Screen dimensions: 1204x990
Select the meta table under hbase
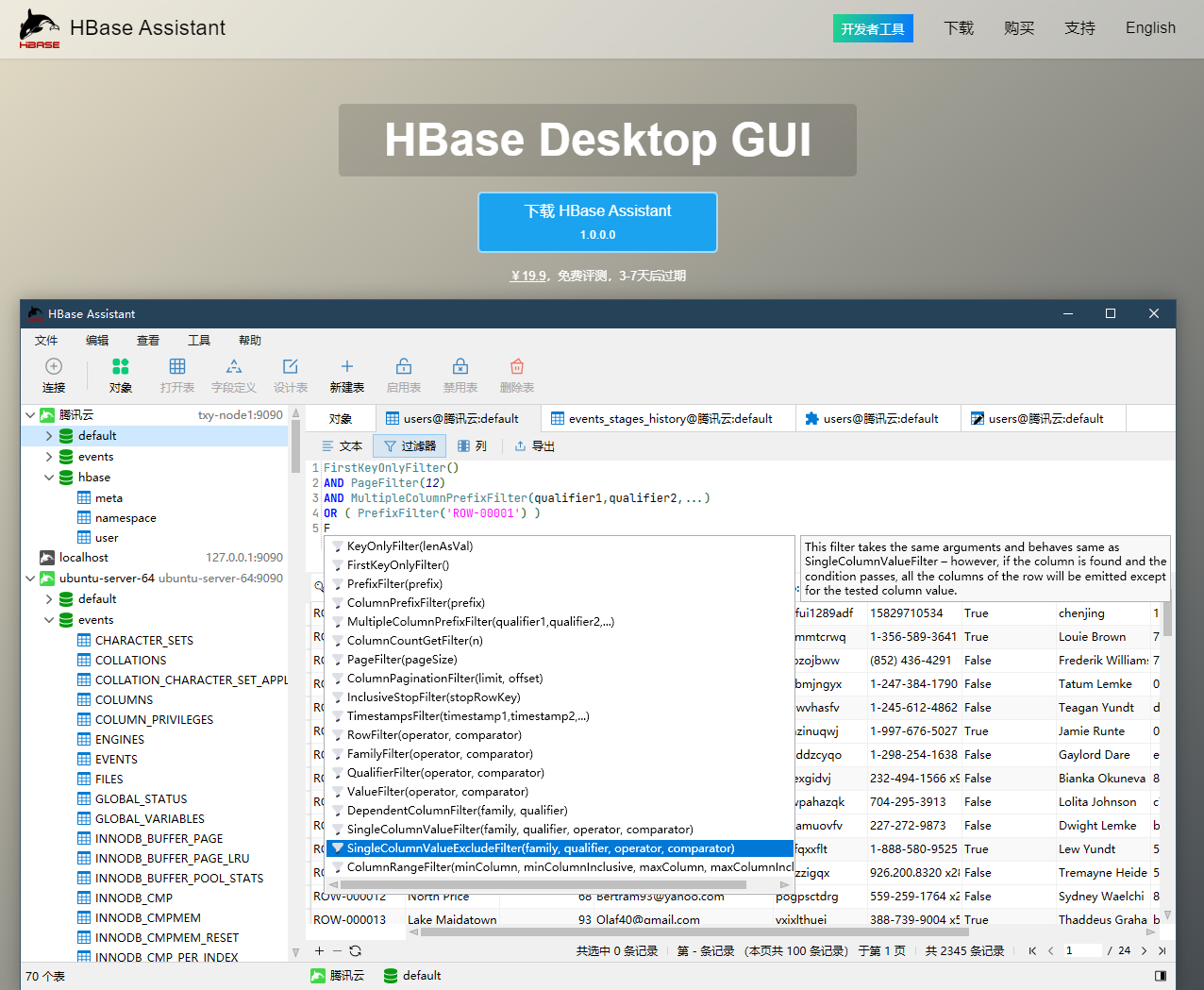point(109,498)
